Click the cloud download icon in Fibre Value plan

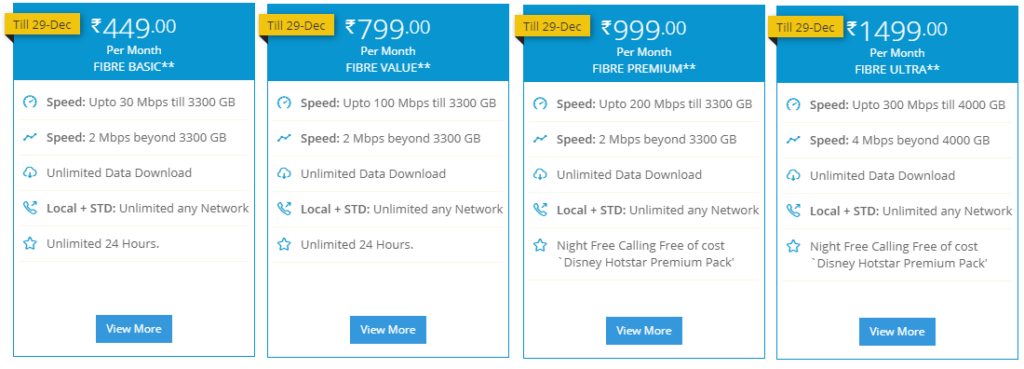tap(283, 174)
